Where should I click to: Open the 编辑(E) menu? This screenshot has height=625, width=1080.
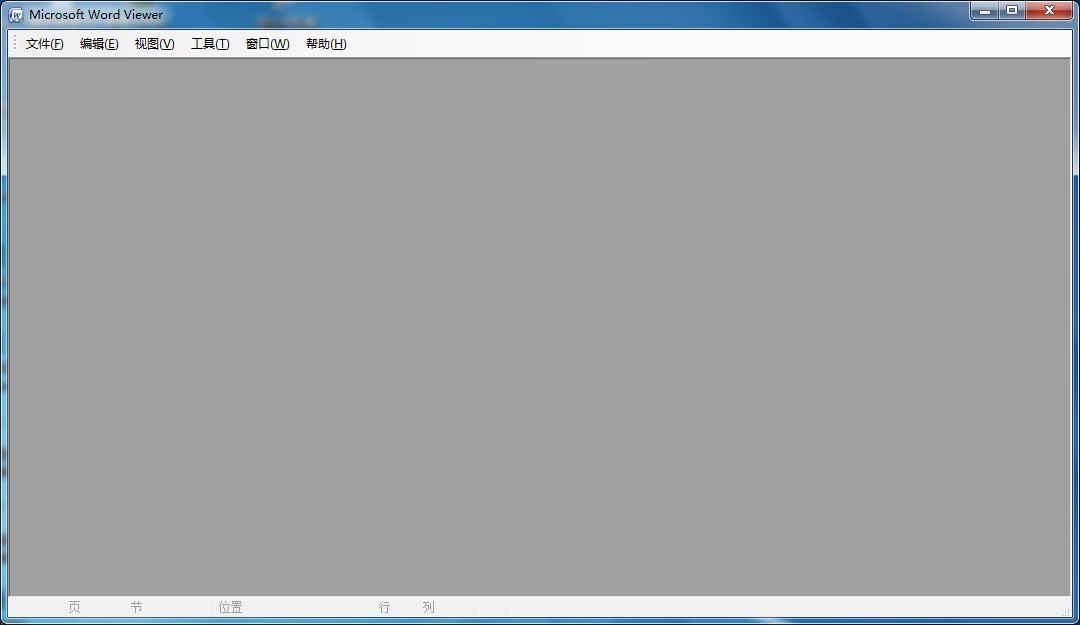tap(99, 44)
